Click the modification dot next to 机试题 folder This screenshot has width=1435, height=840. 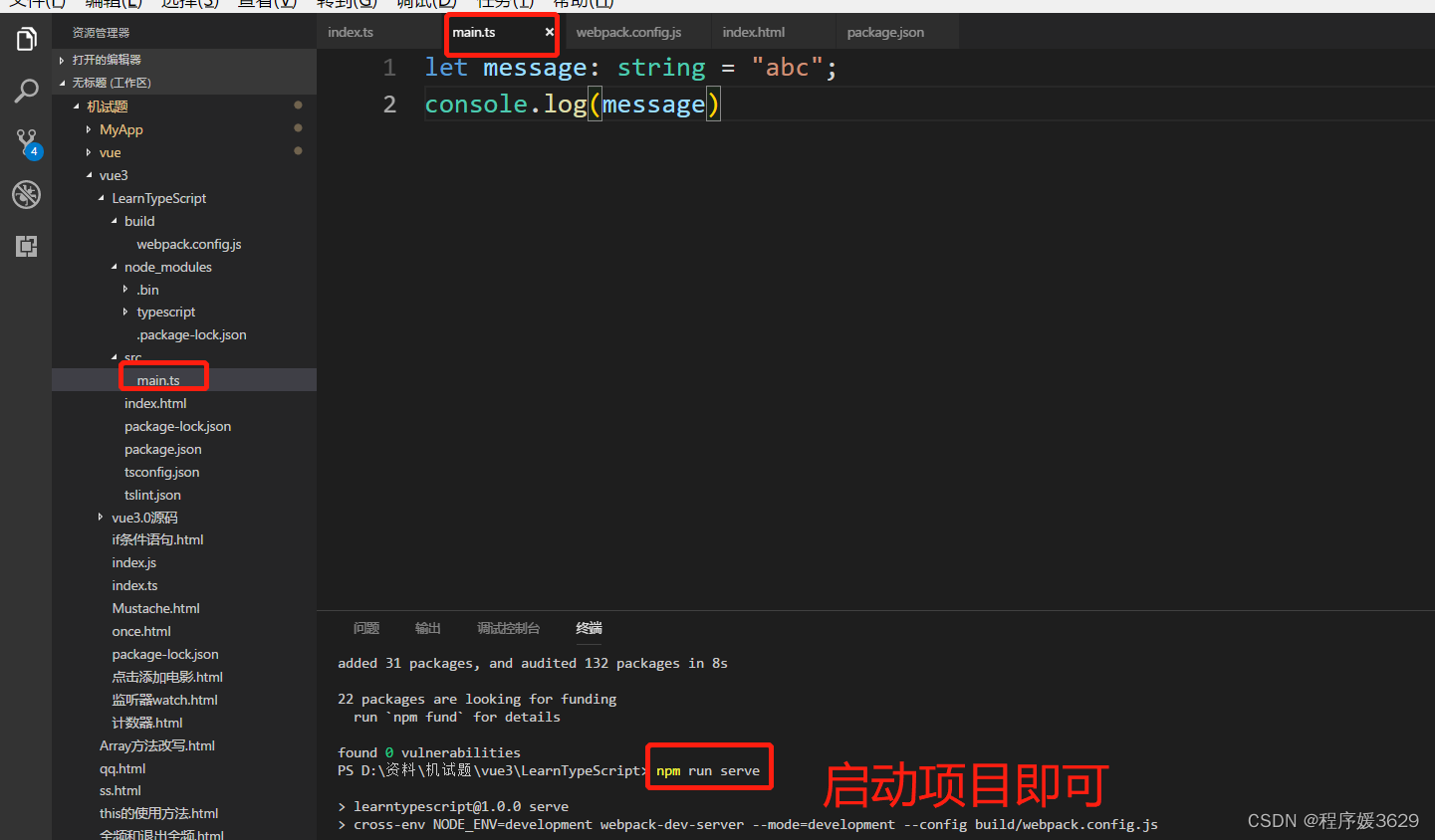298,105
